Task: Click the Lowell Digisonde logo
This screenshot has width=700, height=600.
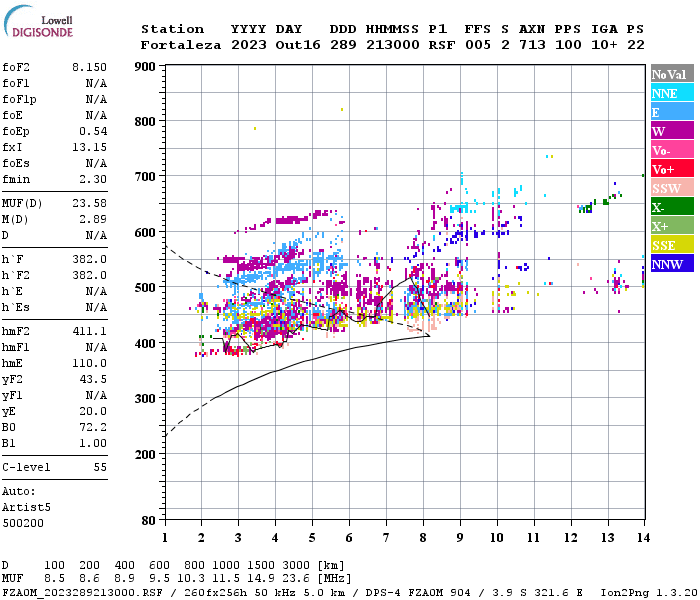Action: coord(38,22)
